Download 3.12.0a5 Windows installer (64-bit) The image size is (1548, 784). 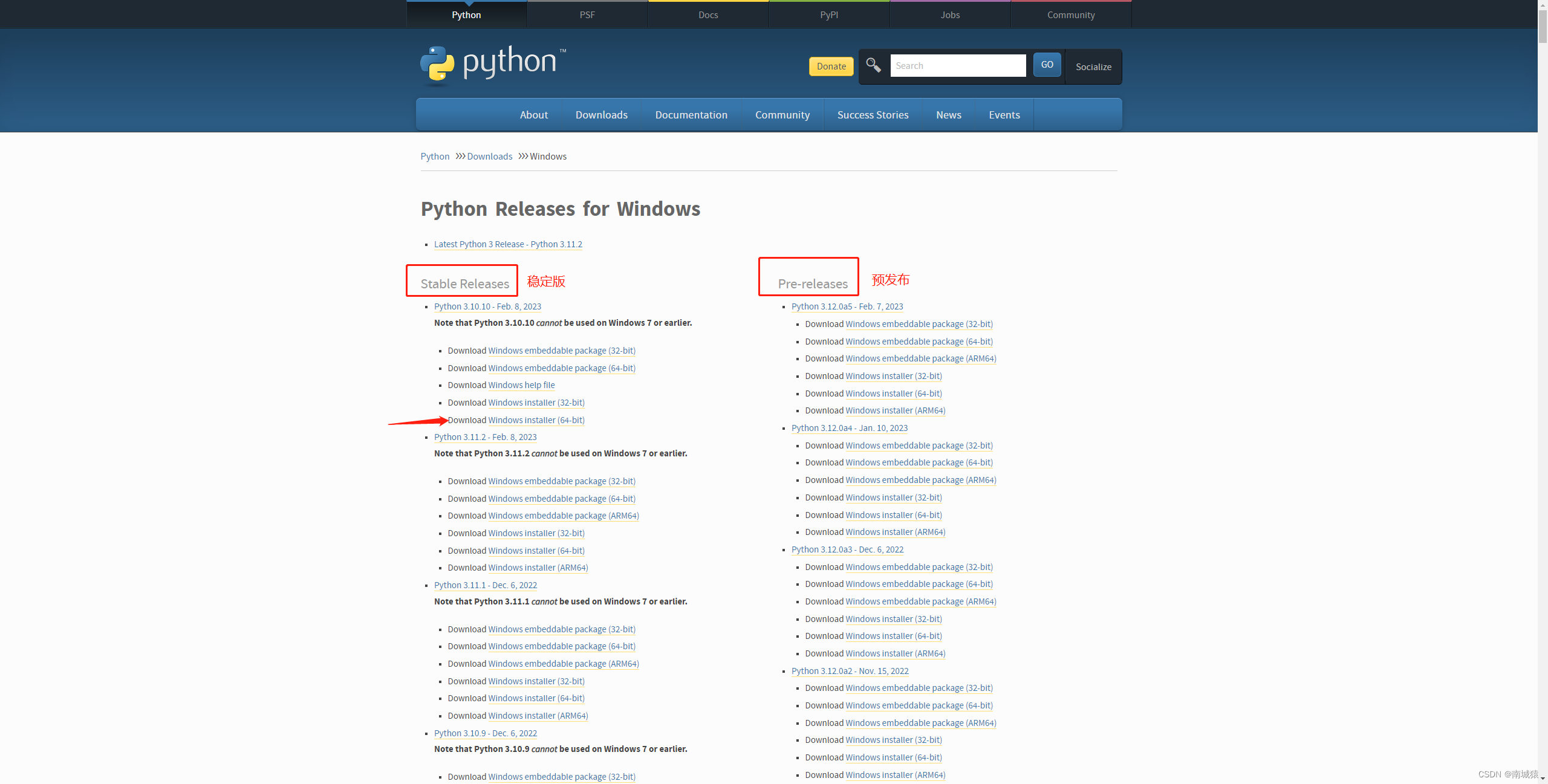tap(894, 394)
